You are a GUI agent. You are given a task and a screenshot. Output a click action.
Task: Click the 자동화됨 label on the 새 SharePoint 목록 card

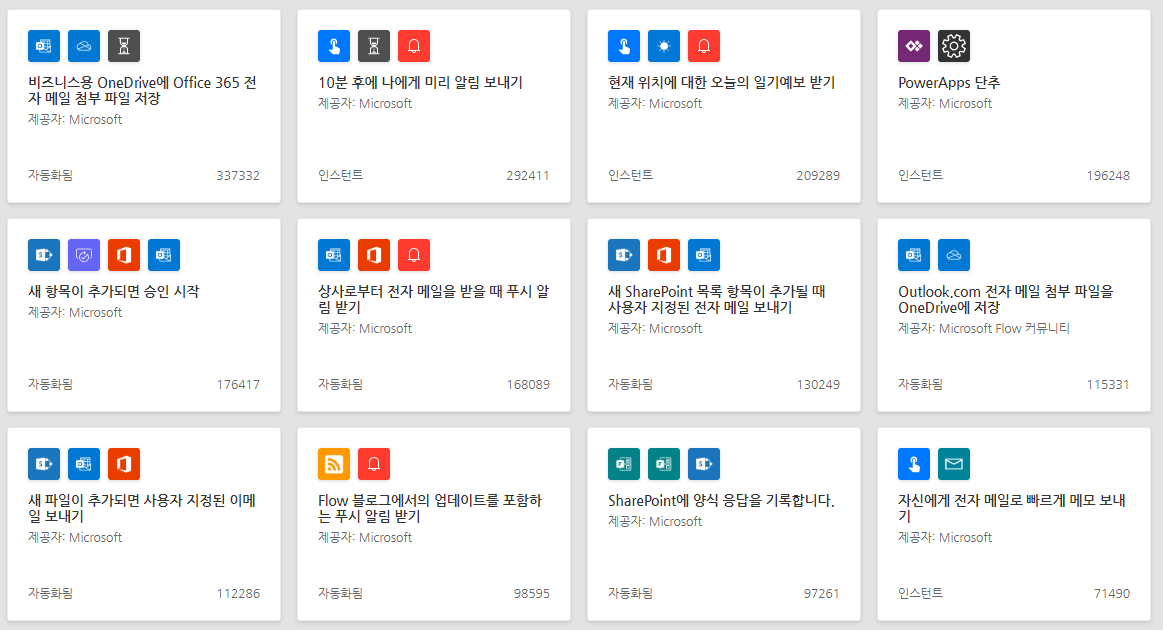(630, 385)
